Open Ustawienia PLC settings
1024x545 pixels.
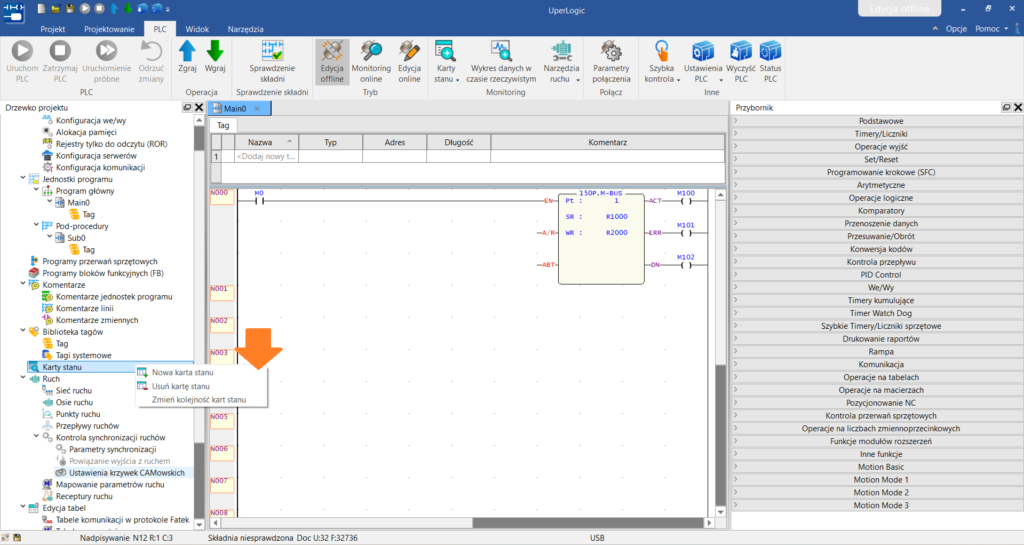point(703,61)
